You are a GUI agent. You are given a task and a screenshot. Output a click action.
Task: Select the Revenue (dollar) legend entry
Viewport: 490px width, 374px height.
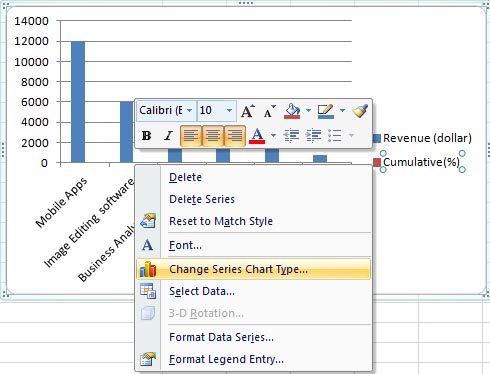click(427, 138)
